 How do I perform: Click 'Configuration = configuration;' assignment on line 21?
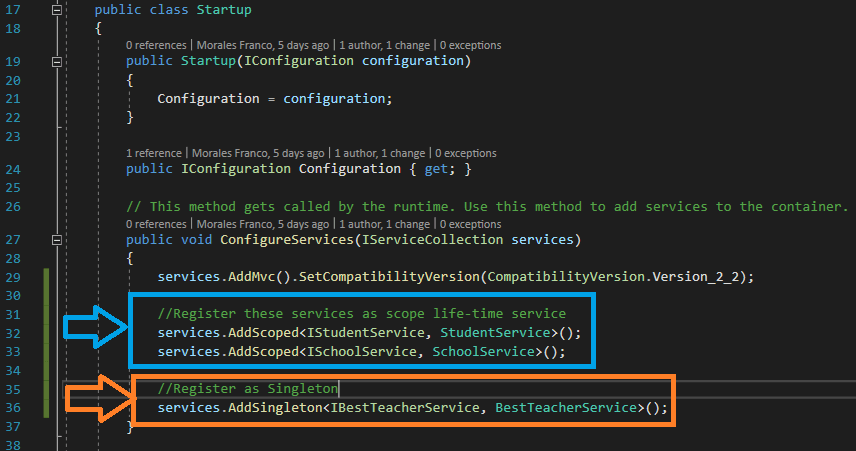(275, 99)
